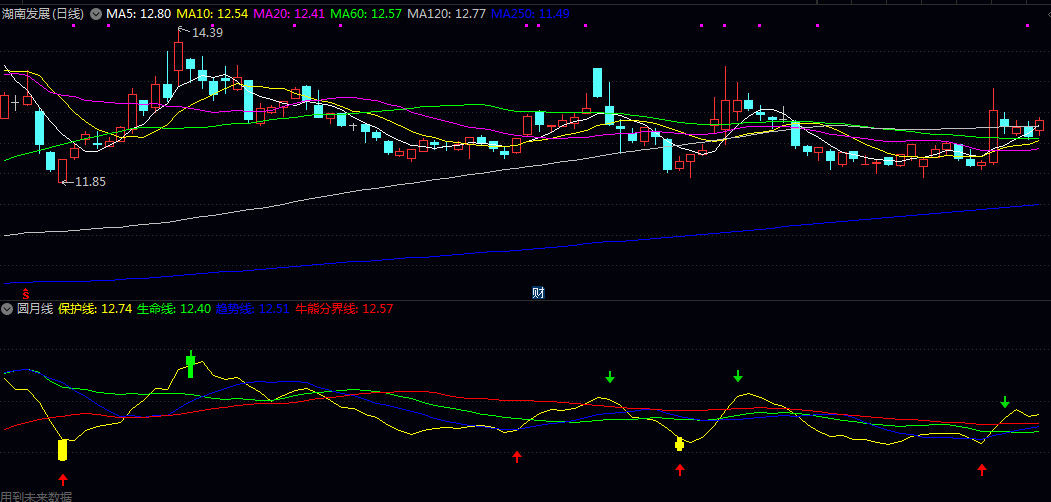The height and width of the screenshot is (502, 1051).
Task: Click the 湖南发展(日线) chart title
Action: click(44, 14)
